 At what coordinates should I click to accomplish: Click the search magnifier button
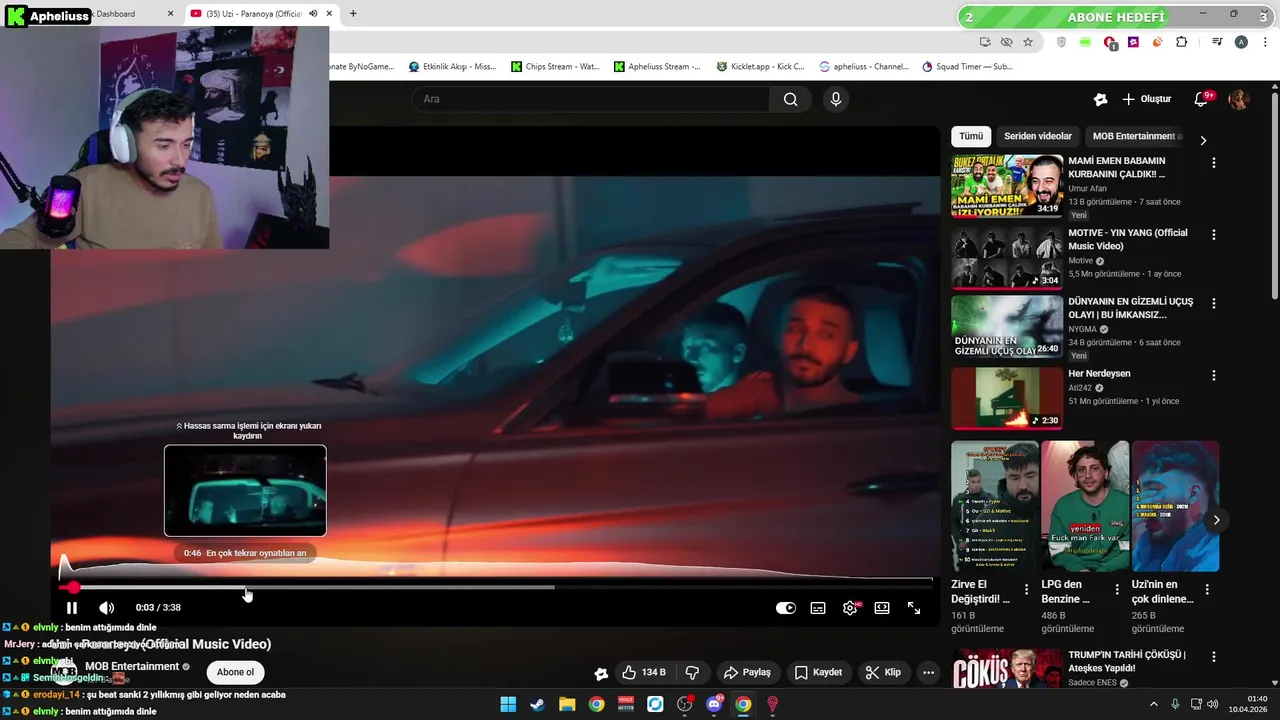click(x=791, y=99)
